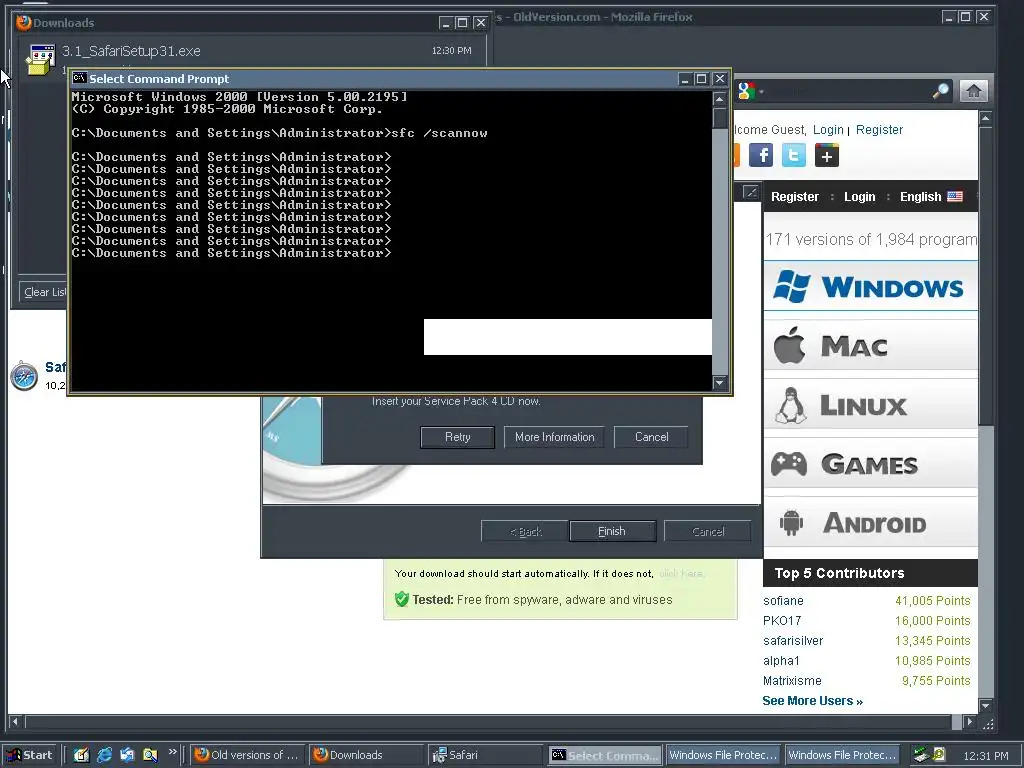This screenshot has width=1024, height=768.
Task: Click the Android robot icon
Action: pyautogui.click(x=791, y=522)
